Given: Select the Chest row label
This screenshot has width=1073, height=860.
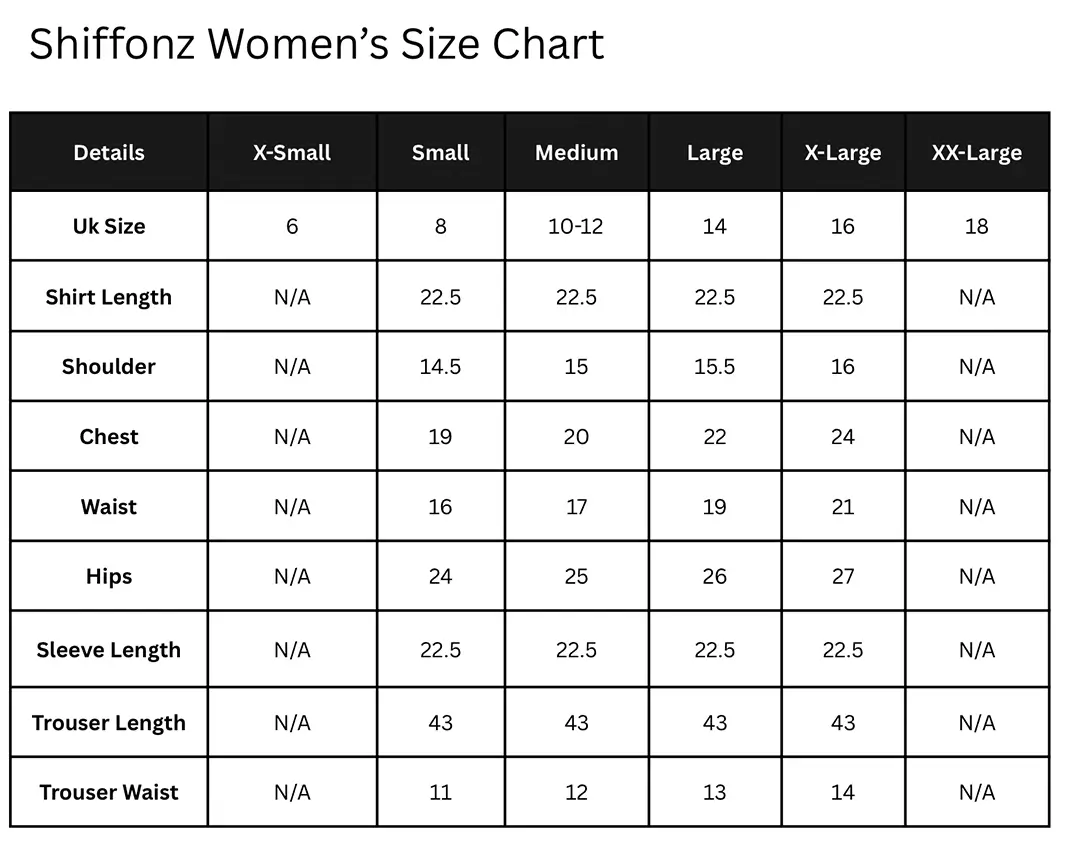Looking at the screenshot, I should tap(109, 436).
